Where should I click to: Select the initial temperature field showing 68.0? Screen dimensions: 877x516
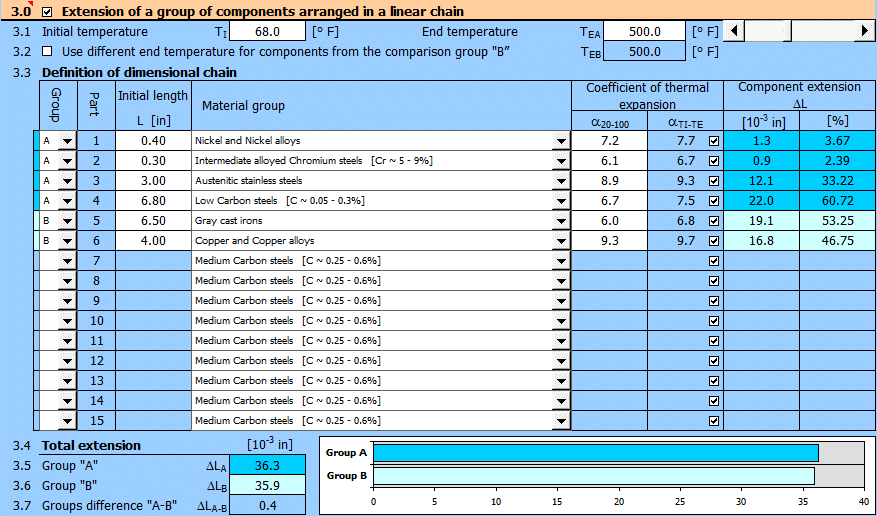tap(267, 31)
